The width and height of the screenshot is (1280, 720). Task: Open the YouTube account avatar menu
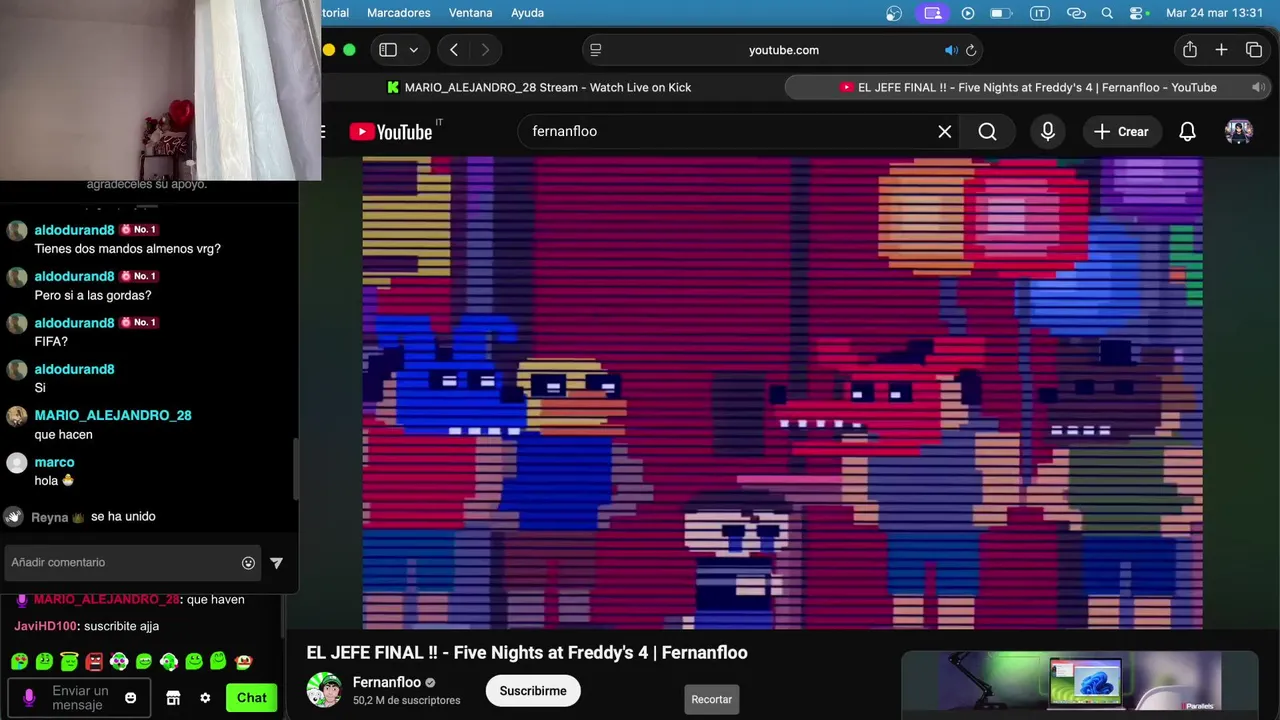coord(1239,131)
